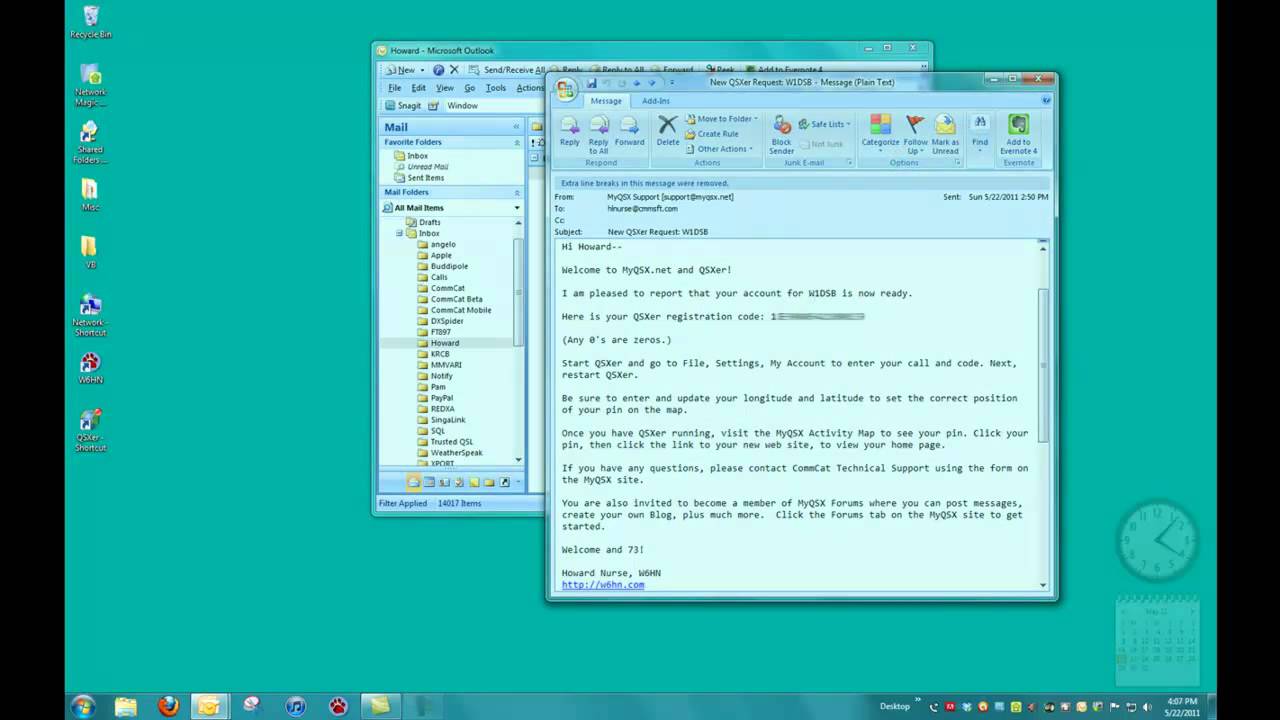
Task: Switch to the Add-Ins ribbon tab
Action: click(x=656, y=101)
